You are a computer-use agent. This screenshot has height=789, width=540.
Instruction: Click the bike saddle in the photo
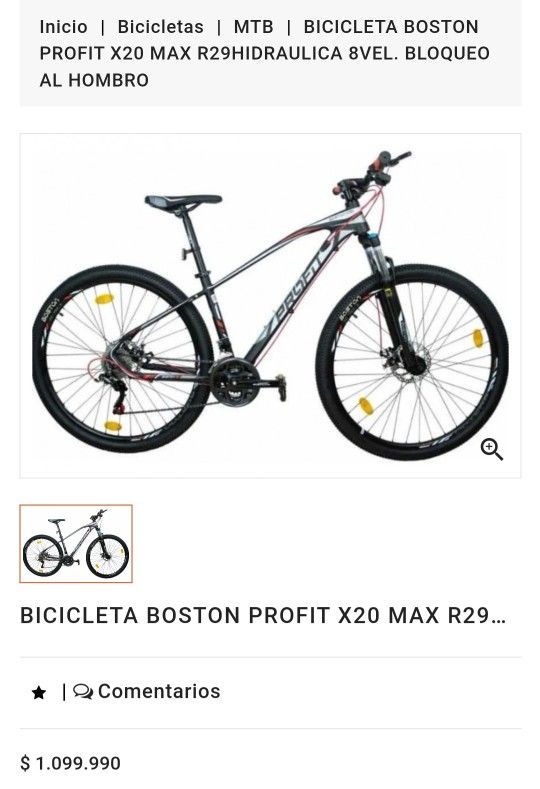[x=183, y=202]
